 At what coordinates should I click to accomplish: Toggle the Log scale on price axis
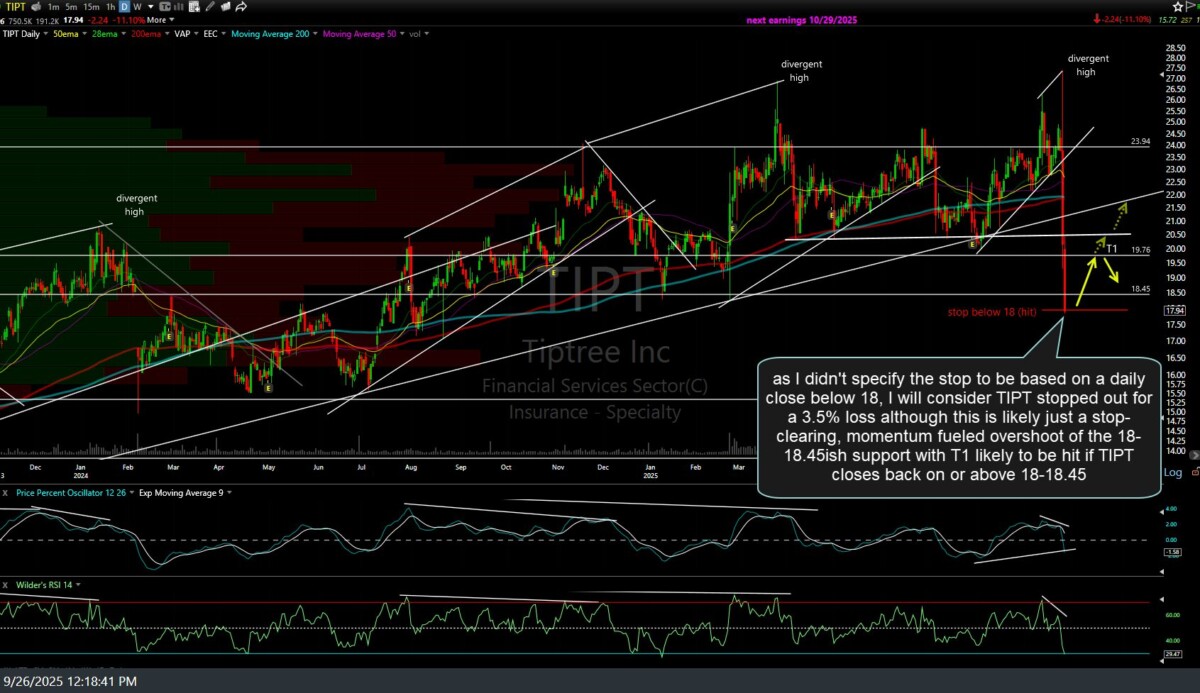click(x=1173, y=472)
